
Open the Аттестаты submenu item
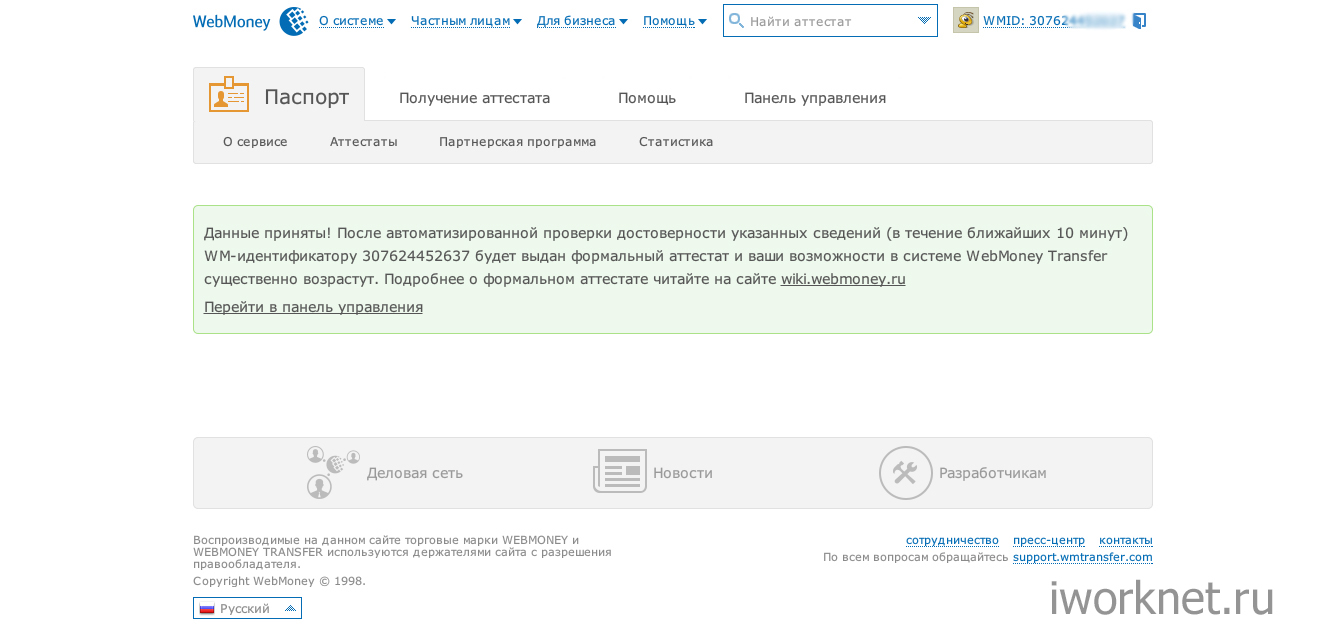click(364, 142)
